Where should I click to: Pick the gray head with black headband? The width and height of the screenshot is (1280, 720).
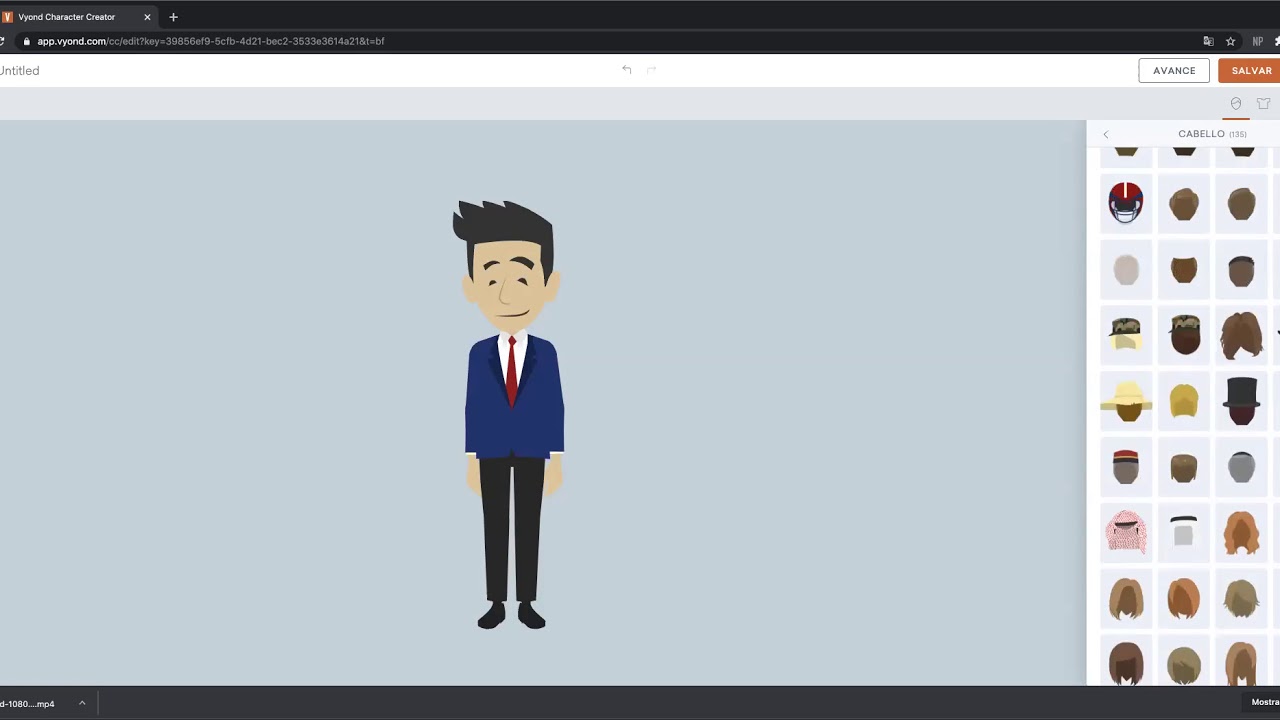point(1241,466)
